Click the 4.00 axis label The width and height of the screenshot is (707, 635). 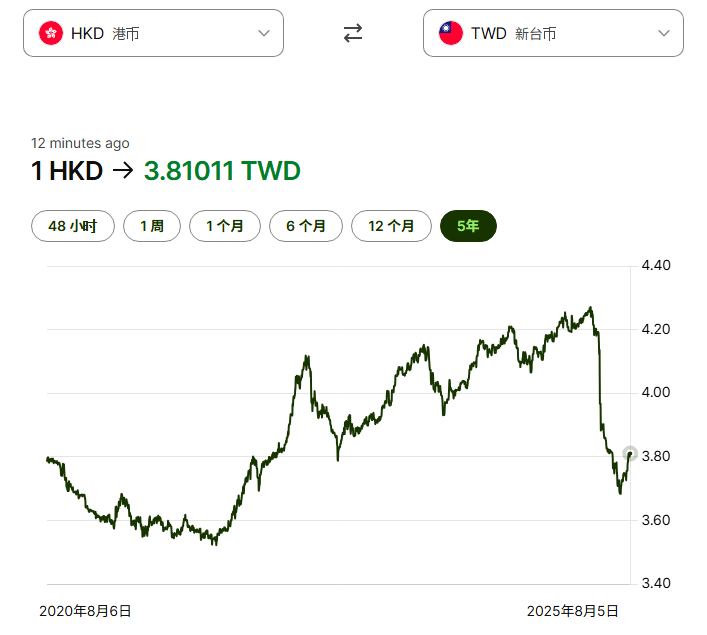point(656,392)
